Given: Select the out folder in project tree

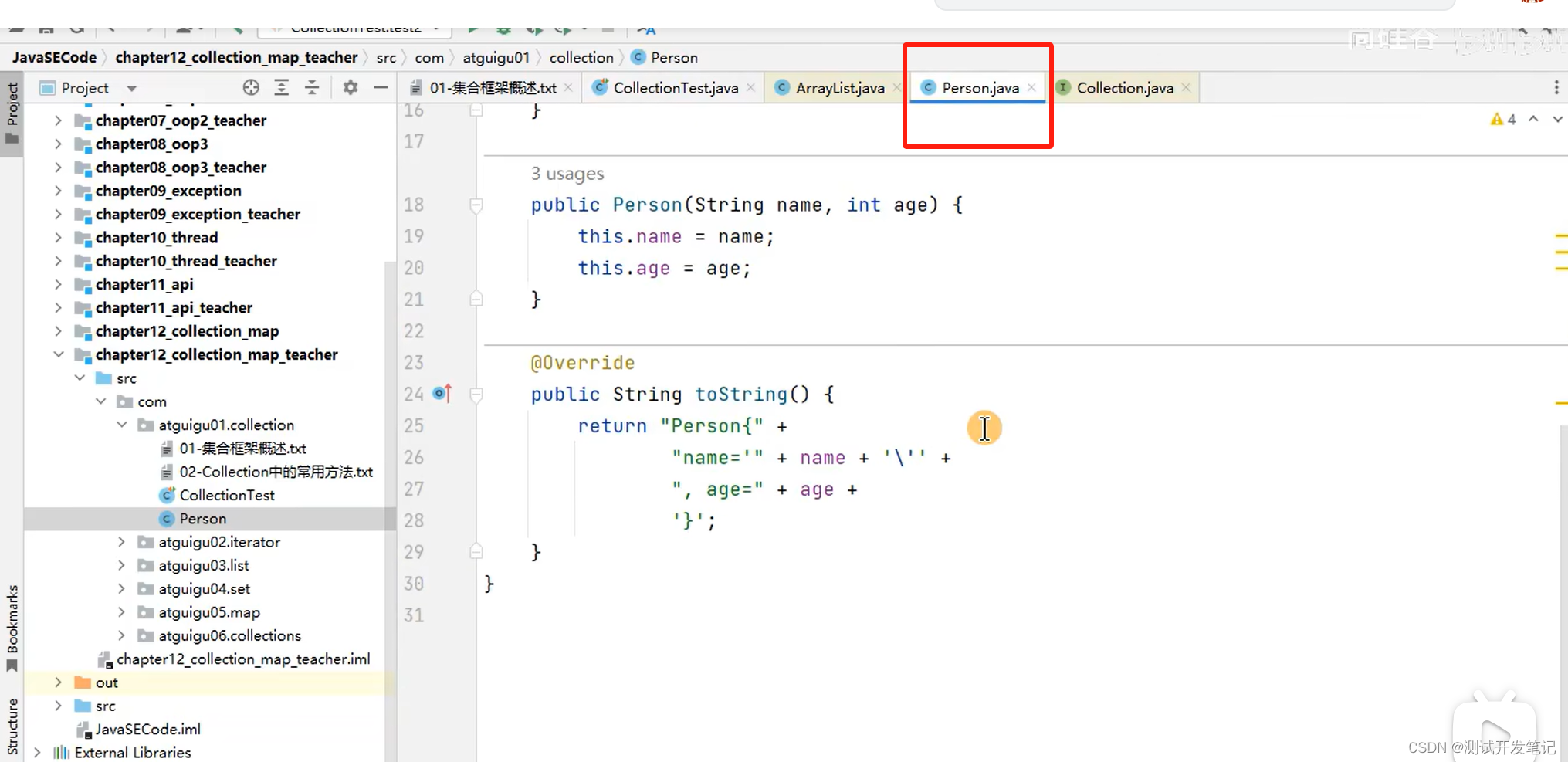Looking at the screenshot, I should (107, 682).
